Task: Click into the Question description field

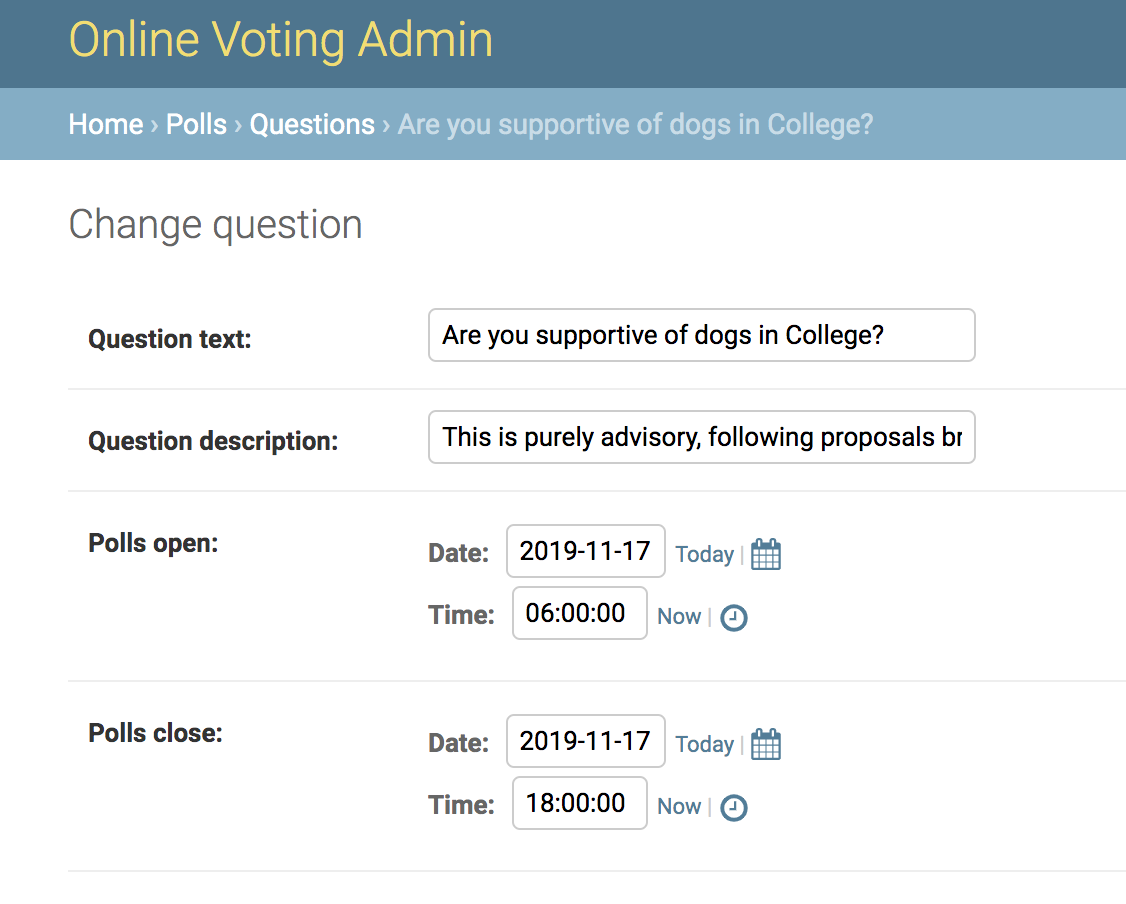Action: [x=701, y=437]
